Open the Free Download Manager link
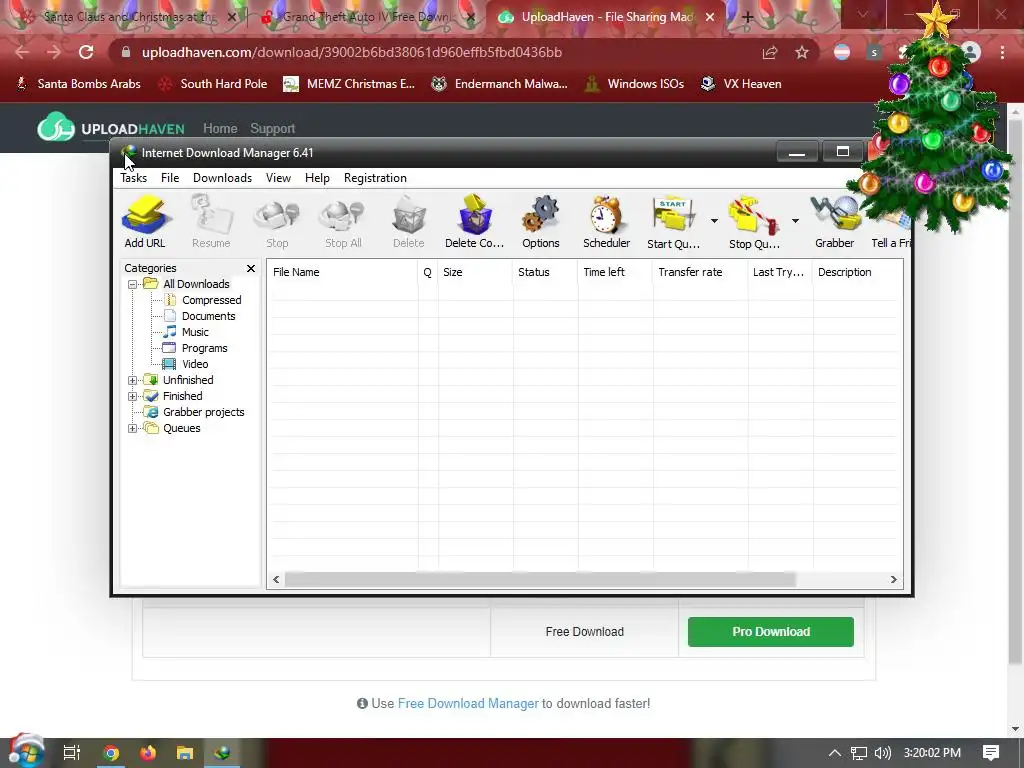This screenshot has height=768, width=1024. 468,703
